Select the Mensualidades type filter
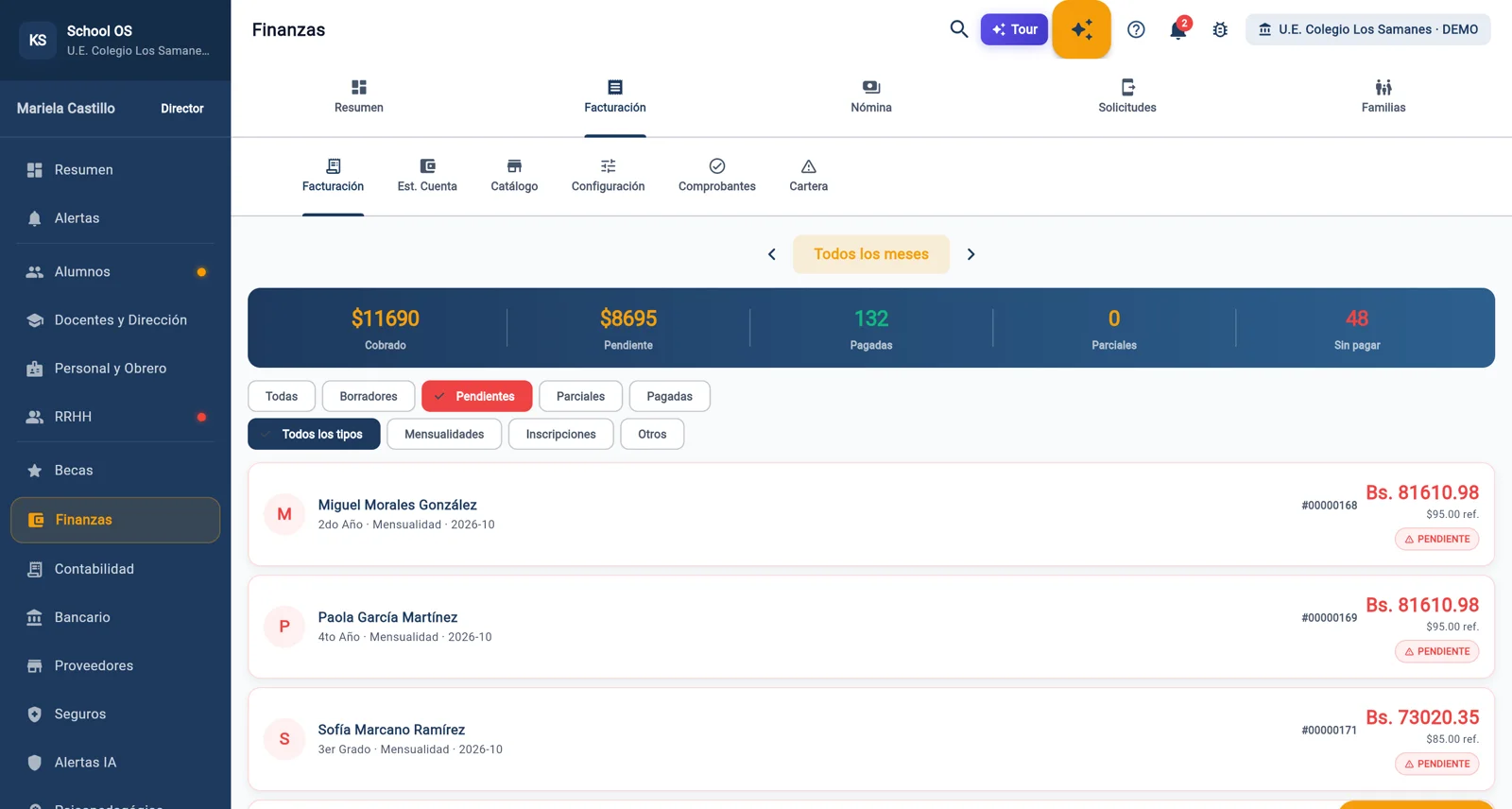Screen dimensions: 1512x809 point(444,434)
